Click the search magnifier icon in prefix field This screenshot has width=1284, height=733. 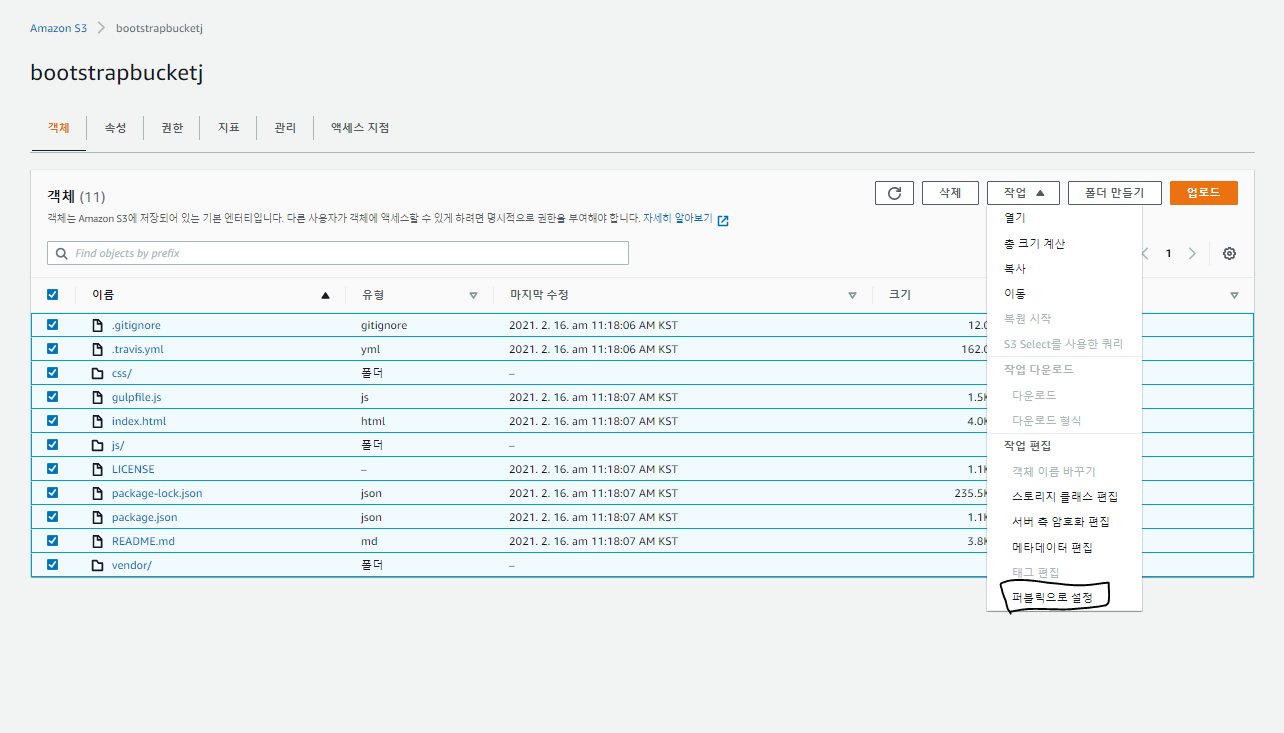(62, 254)
